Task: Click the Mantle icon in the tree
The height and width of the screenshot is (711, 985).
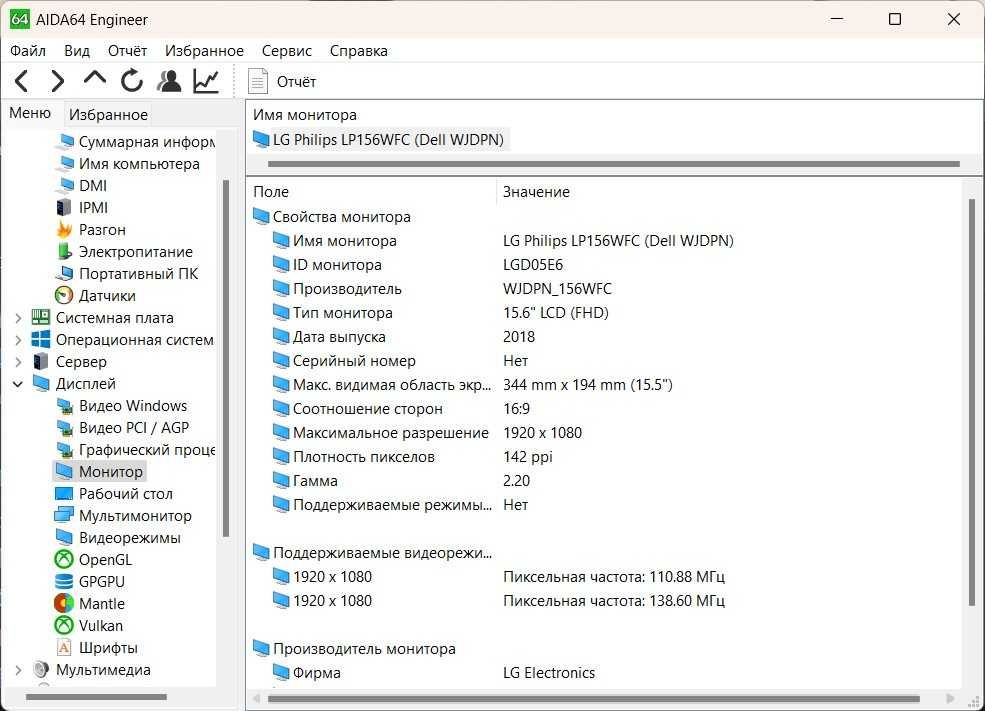Action: pos(64,604)
